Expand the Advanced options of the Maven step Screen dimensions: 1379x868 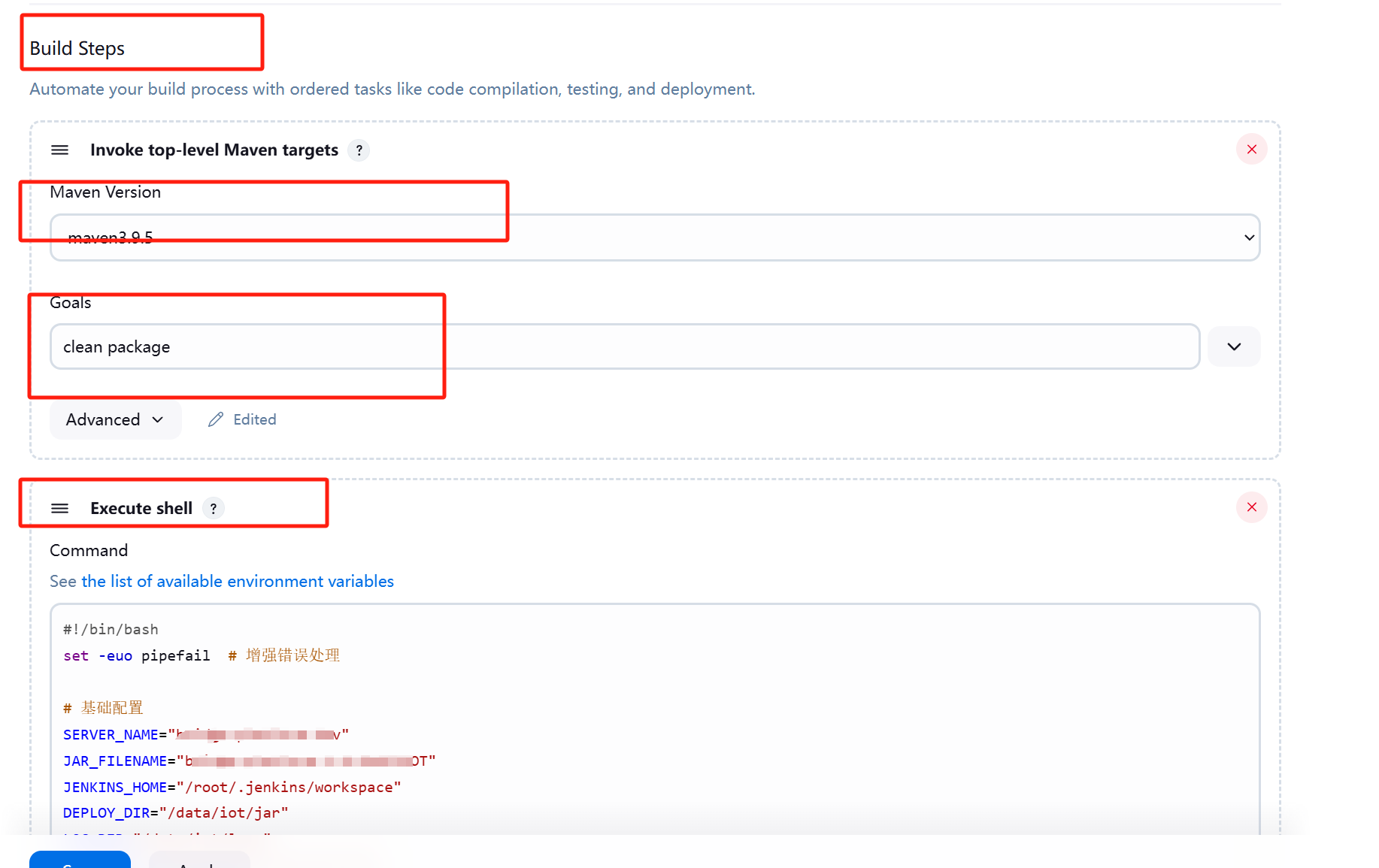(x=115, y=419)
